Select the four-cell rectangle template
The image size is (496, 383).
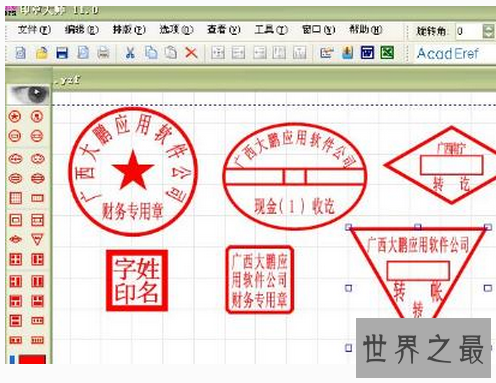tap(37, 340)
